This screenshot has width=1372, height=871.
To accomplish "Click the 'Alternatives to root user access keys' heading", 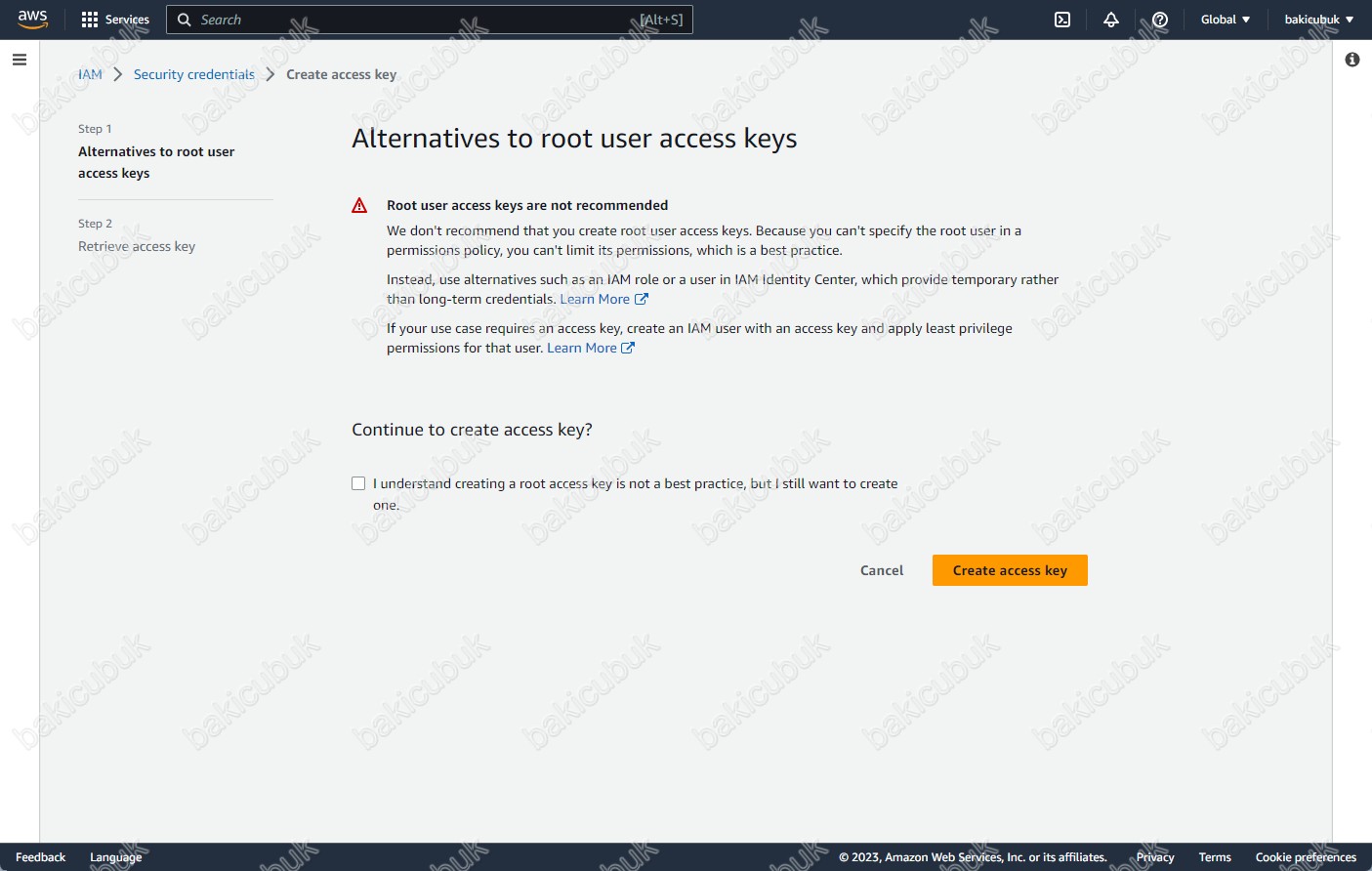I will (x=574, y=139).
